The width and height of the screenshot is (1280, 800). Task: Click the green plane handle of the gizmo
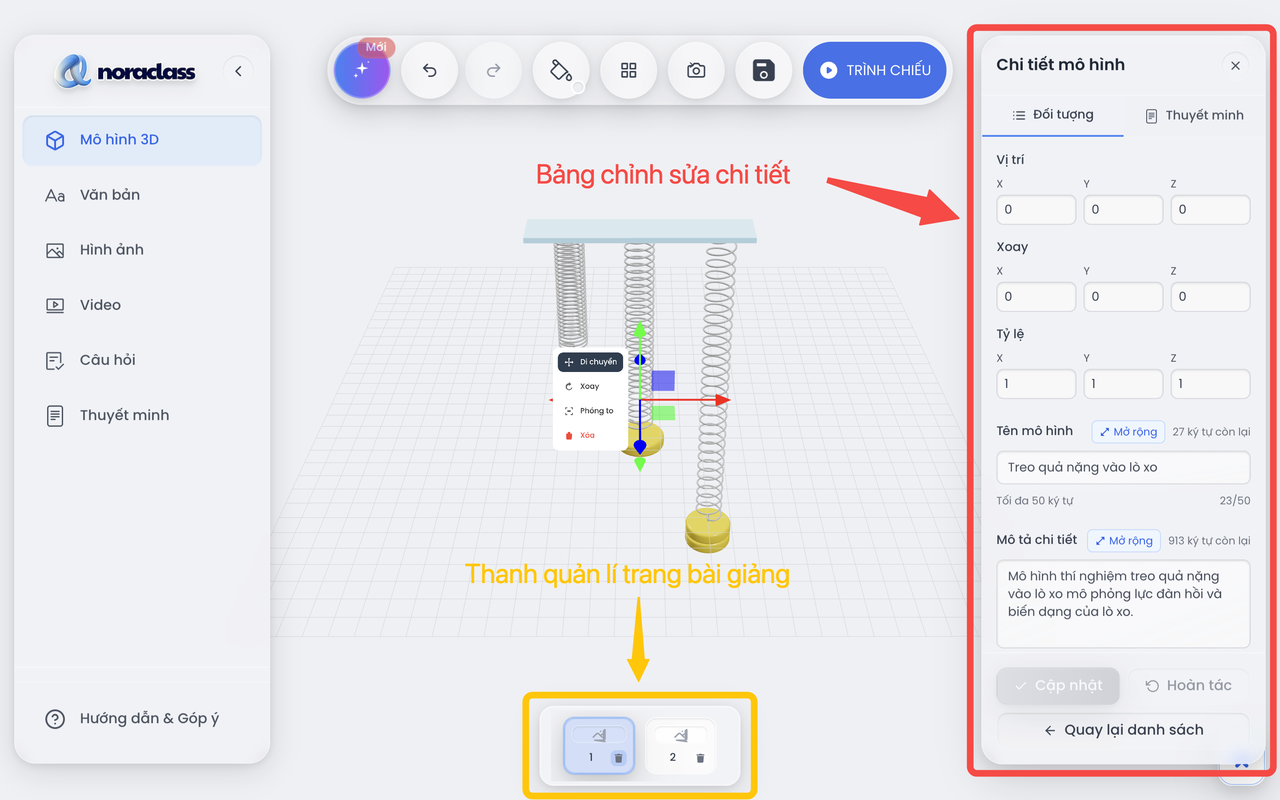663,413
